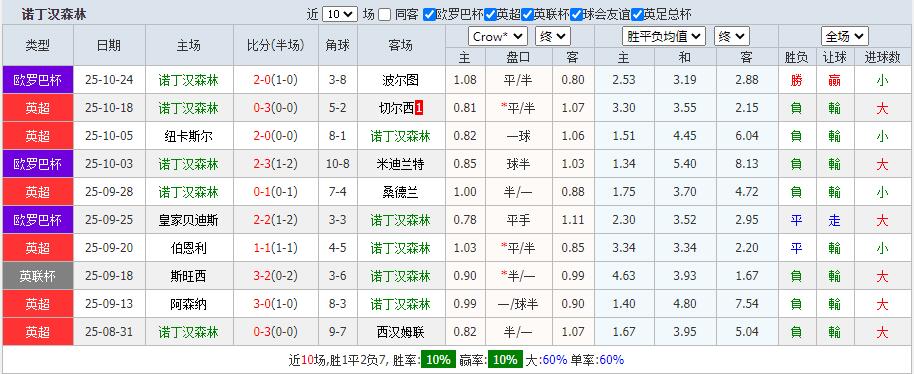Click score 2-2(1-2) for 皇家贝迪斯 match
This screenshot has height=374, width=914.
tap(275, 220)
